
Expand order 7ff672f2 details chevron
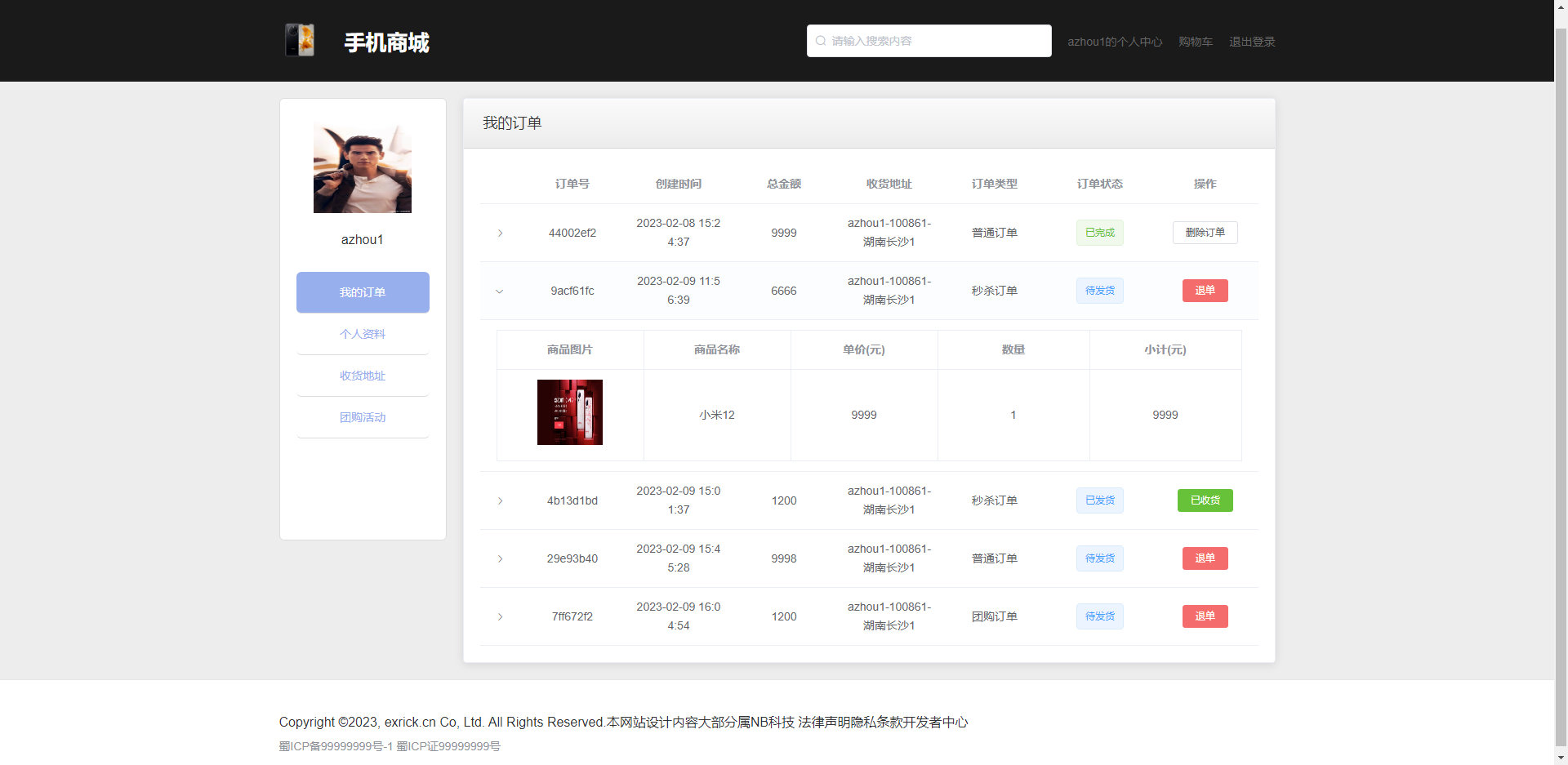pos(500,617)
